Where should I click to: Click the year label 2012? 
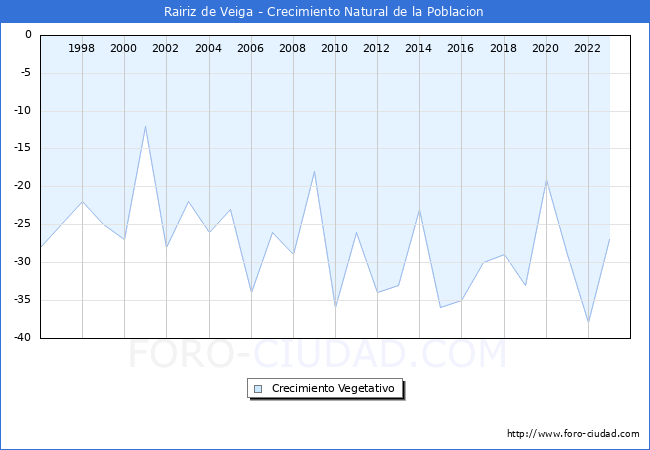point(376,48)
